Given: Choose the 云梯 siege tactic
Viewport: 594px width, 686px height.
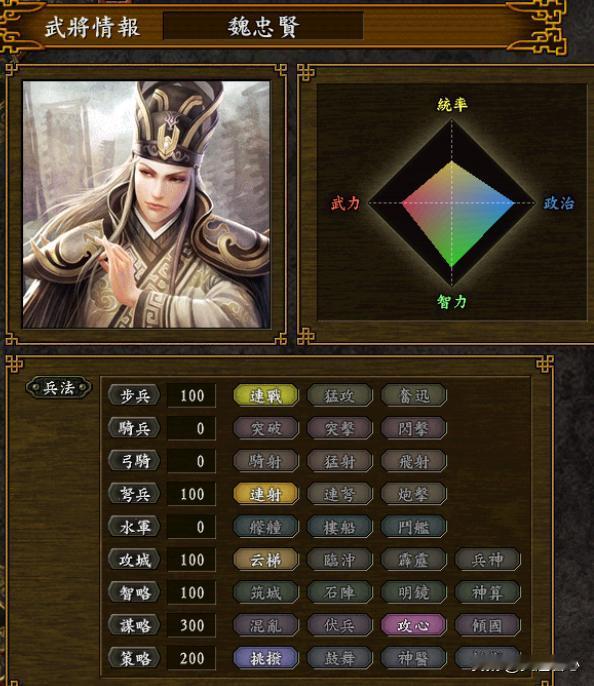Looking at the screenshot, I should pos(266,560).
